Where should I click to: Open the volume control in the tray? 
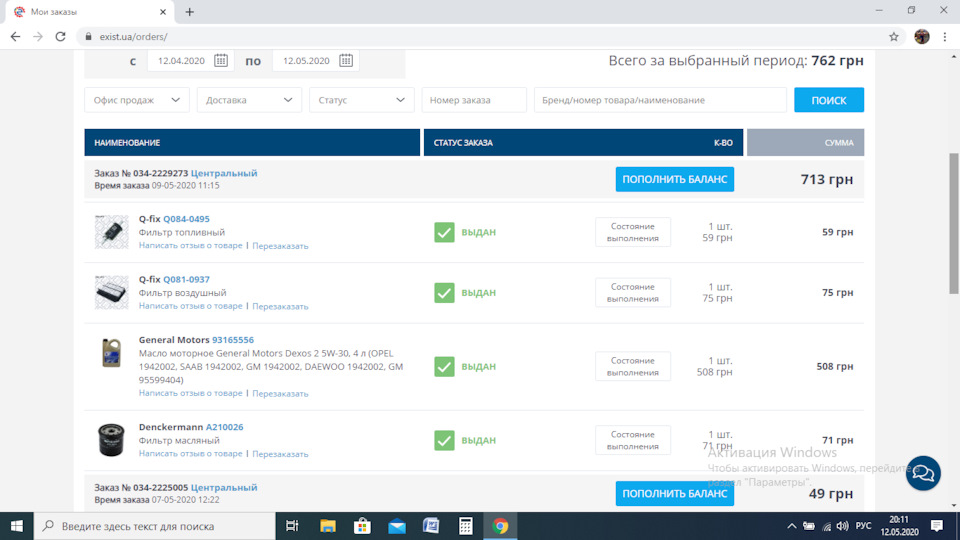(x=842, y=526)
